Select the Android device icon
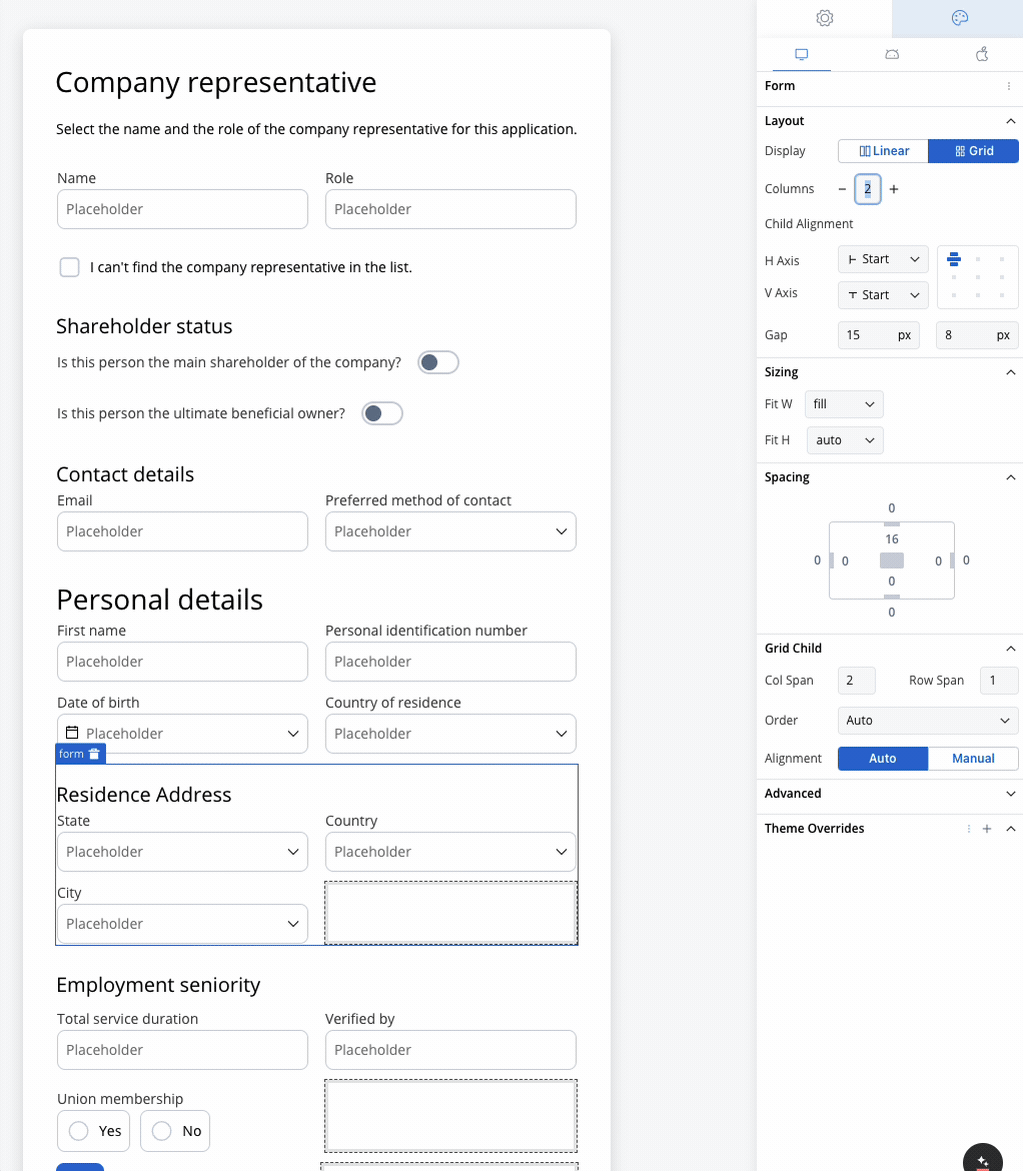This screenshot has height=1171, width=1023. coord(892,55)
